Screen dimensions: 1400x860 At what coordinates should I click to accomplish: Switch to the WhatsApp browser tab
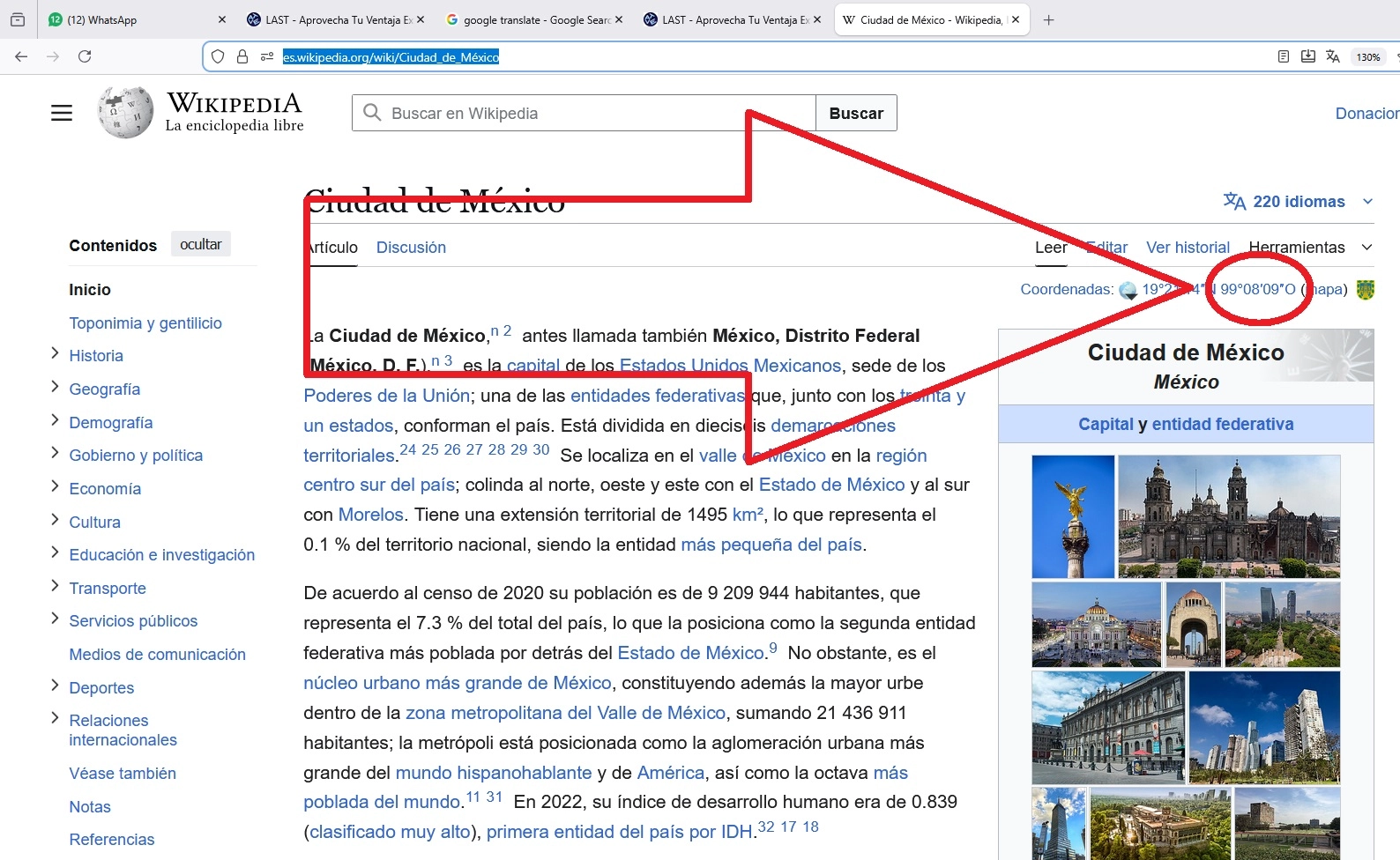coord(132,19)
